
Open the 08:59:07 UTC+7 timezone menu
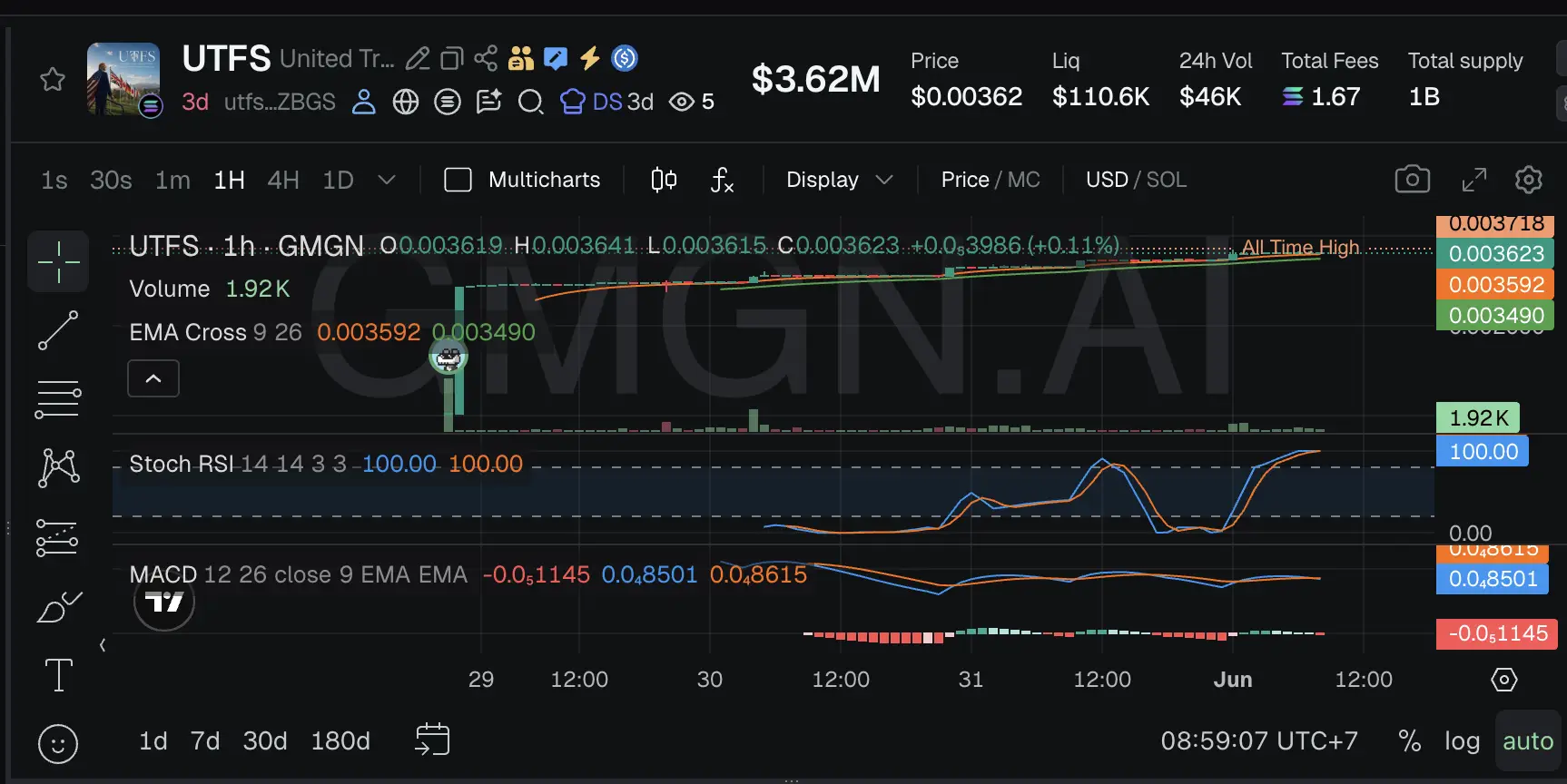click(x=1259, y=741)
